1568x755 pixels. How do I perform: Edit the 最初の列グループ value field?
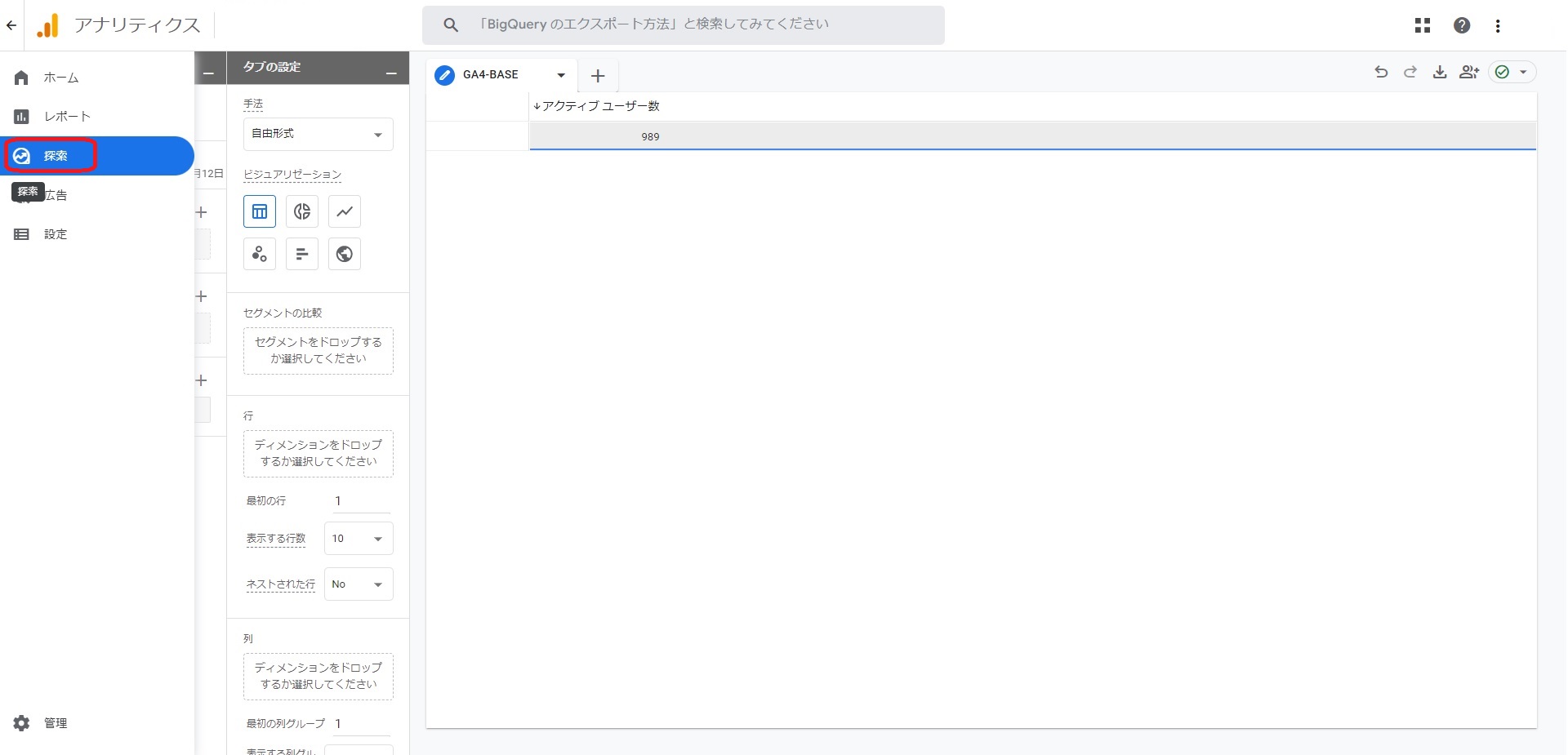tap(361, 724)
